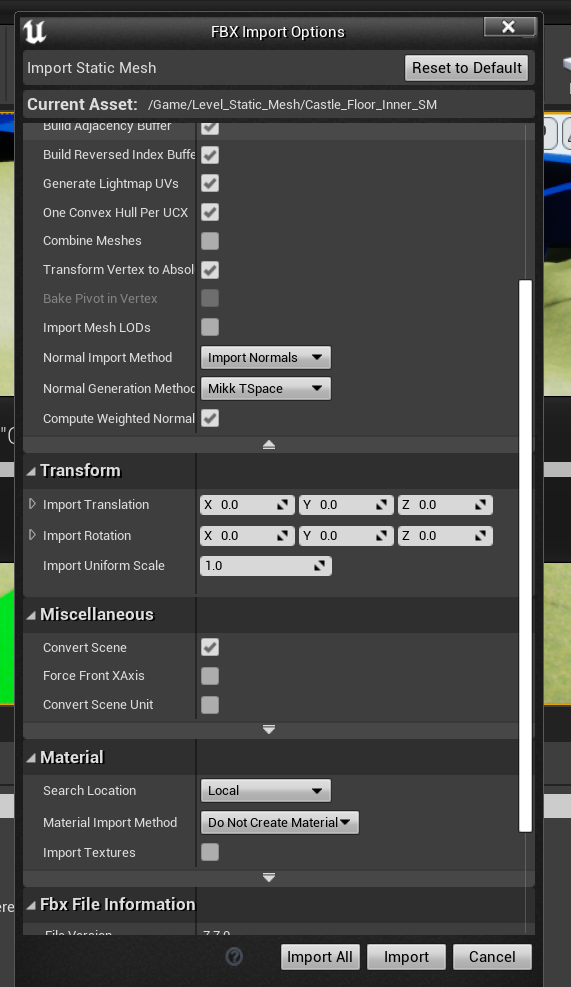Collapse the Miscellaneous section
The image size is (571, 987).
pyautogui.click(x=31, y=615)
